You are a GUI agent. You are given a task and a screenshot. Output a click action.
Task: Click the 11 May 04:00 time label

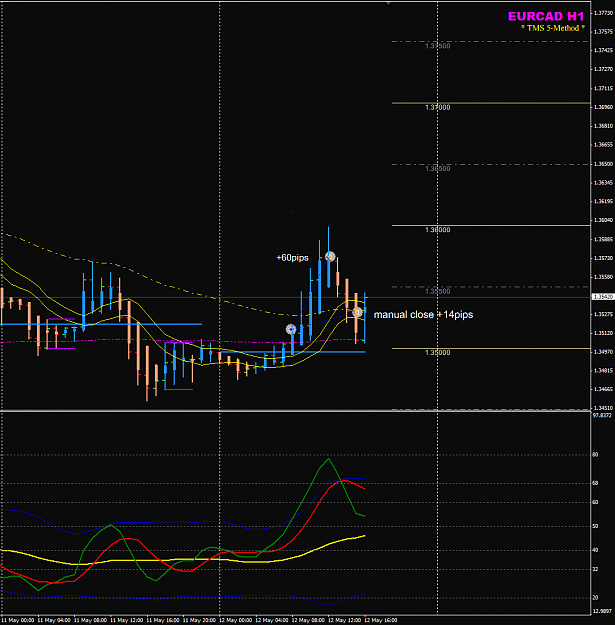tap(54, 621)
